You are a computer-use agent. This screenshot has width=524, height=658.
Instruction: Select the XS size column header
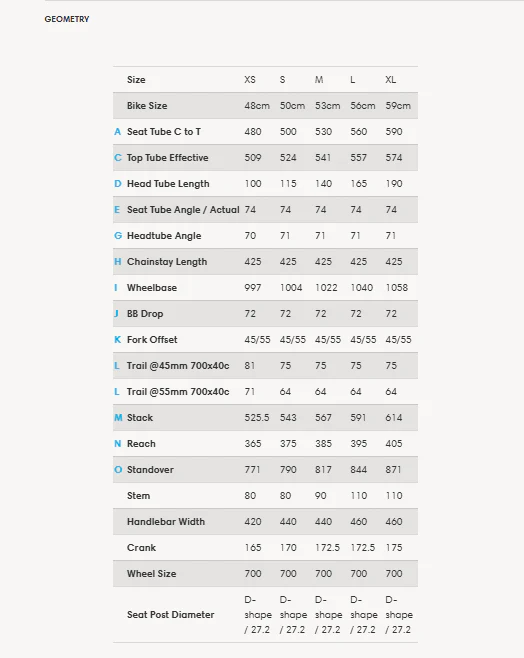coord(250,80)
